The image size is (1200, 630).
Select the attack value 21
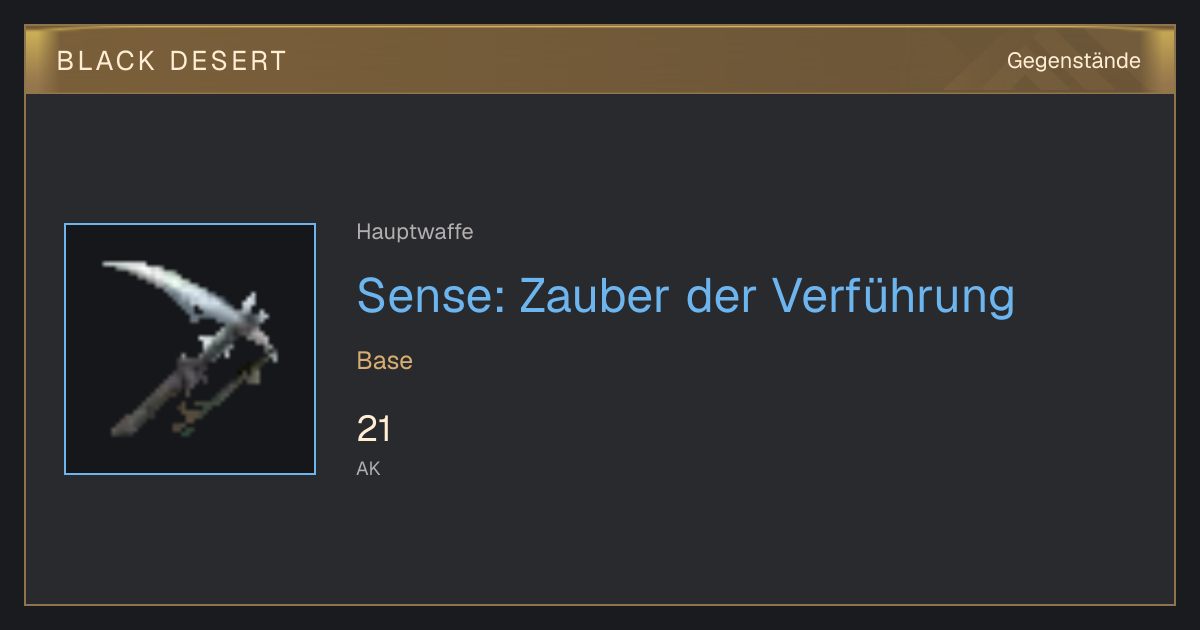[x=374, y=429]
